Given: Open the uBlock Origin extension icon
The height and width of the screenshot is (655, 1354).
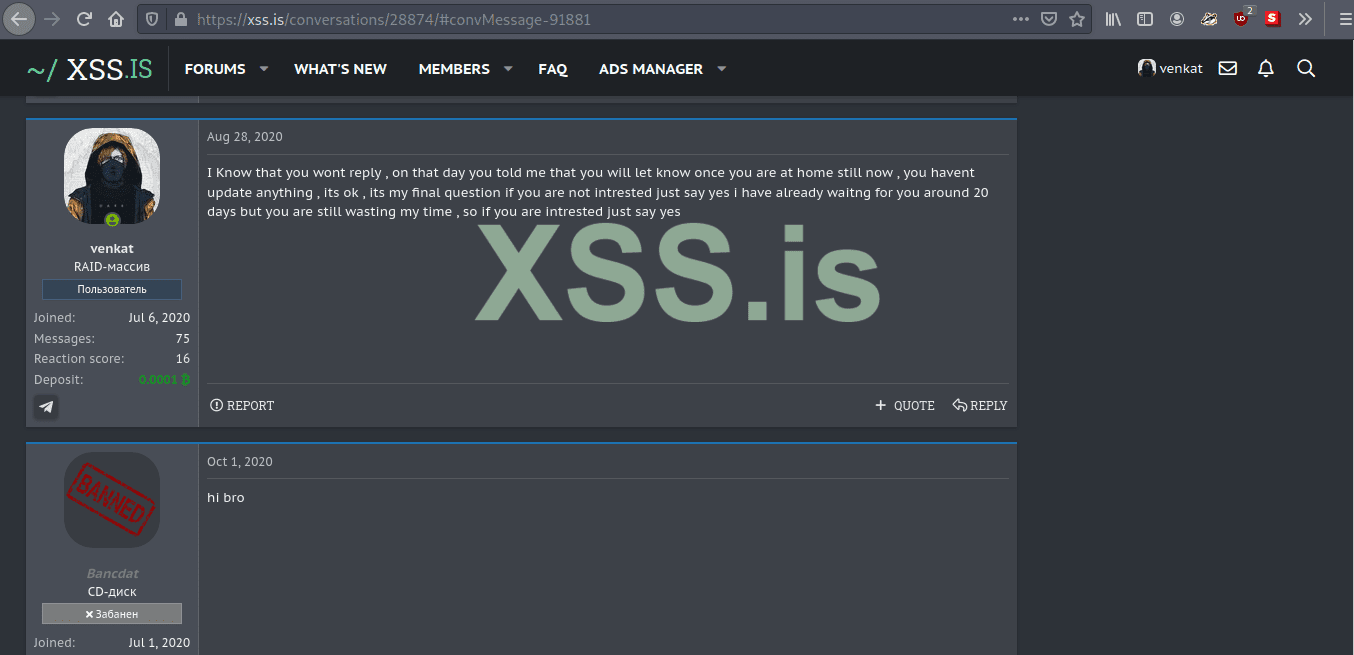Looking at the screenshot, I should point(1240,18).
